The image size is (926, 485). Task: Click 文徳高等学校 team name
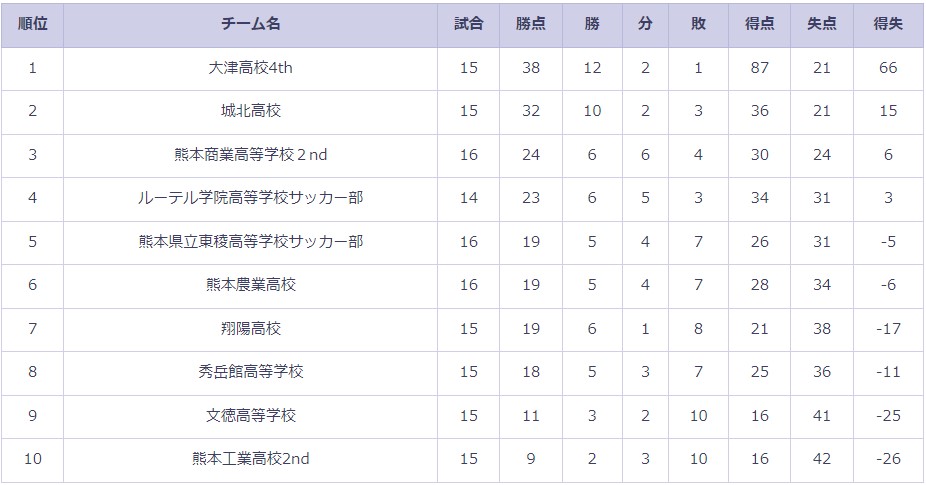(250, 415)
